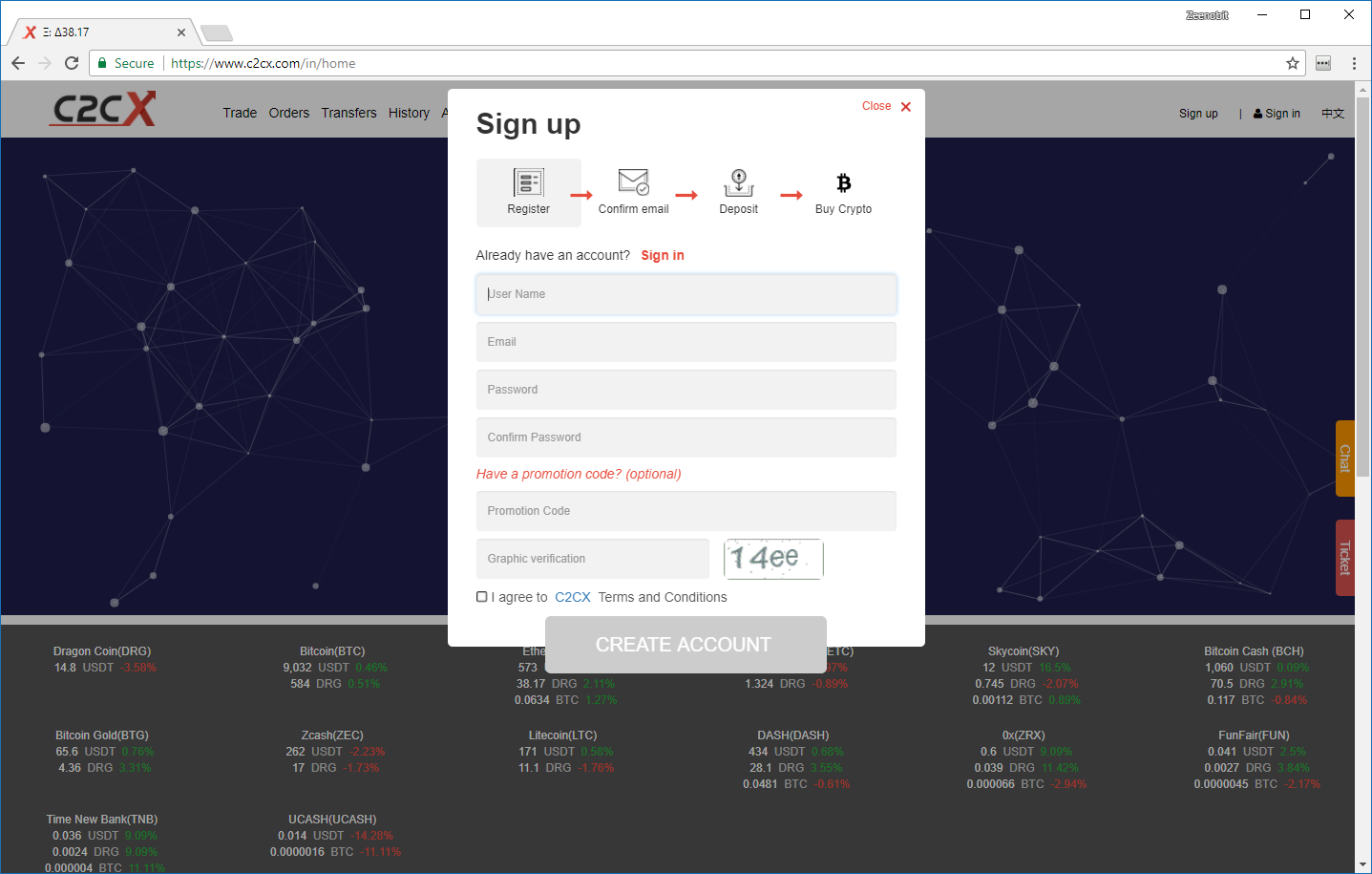The width and height of the screenshot is (1372, 874).
Task: Open the Transfers menu
Action: (348, 113)
